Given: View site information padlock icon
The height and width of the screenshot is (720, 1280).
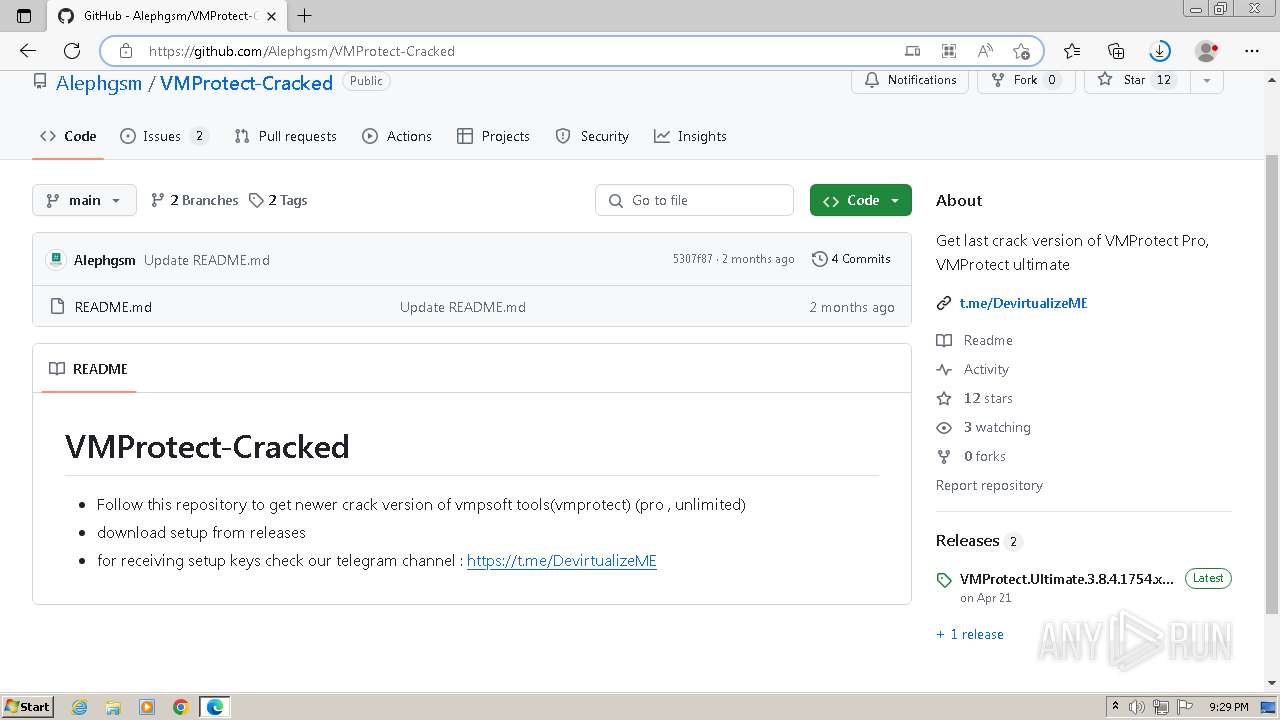Looking at the screenshot, I should coord(125,51).
